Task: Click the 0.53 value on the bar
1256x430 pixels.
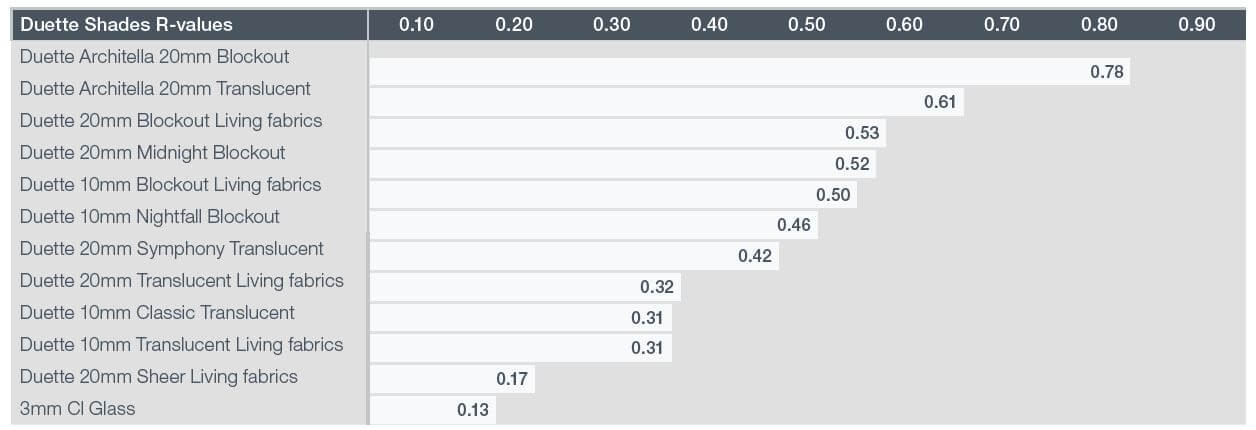Action: 862,133
